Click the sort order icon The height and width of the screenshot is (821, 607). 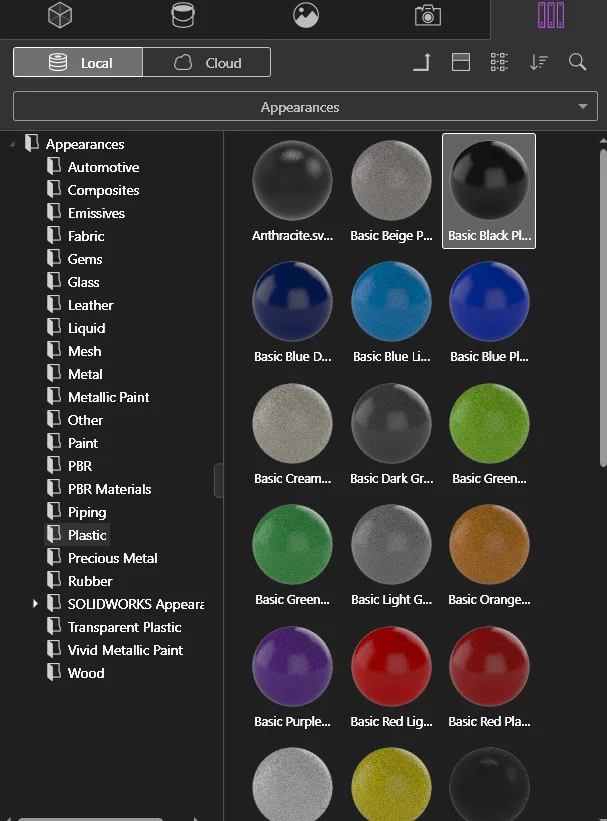(x=539, y=62)
